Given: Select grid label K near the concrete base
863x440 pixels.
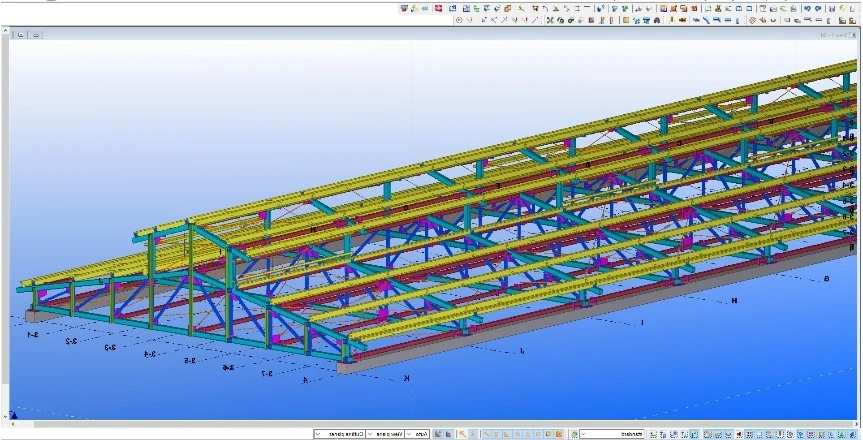Looking at the screenshot, I should [x=406, y=378].
